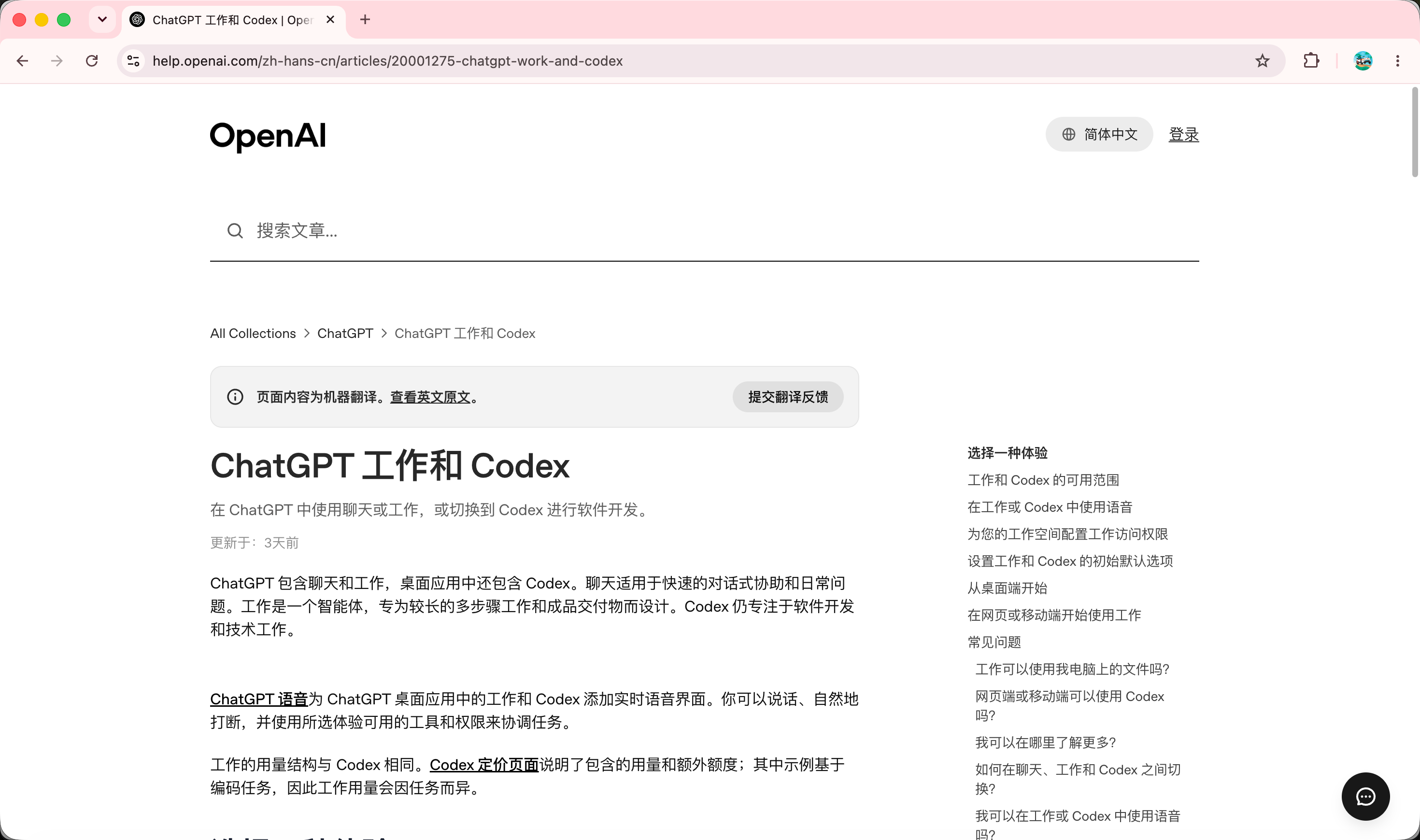Click the address bar URL
This screenshot has width=1420, height=840.
point(387,61)
